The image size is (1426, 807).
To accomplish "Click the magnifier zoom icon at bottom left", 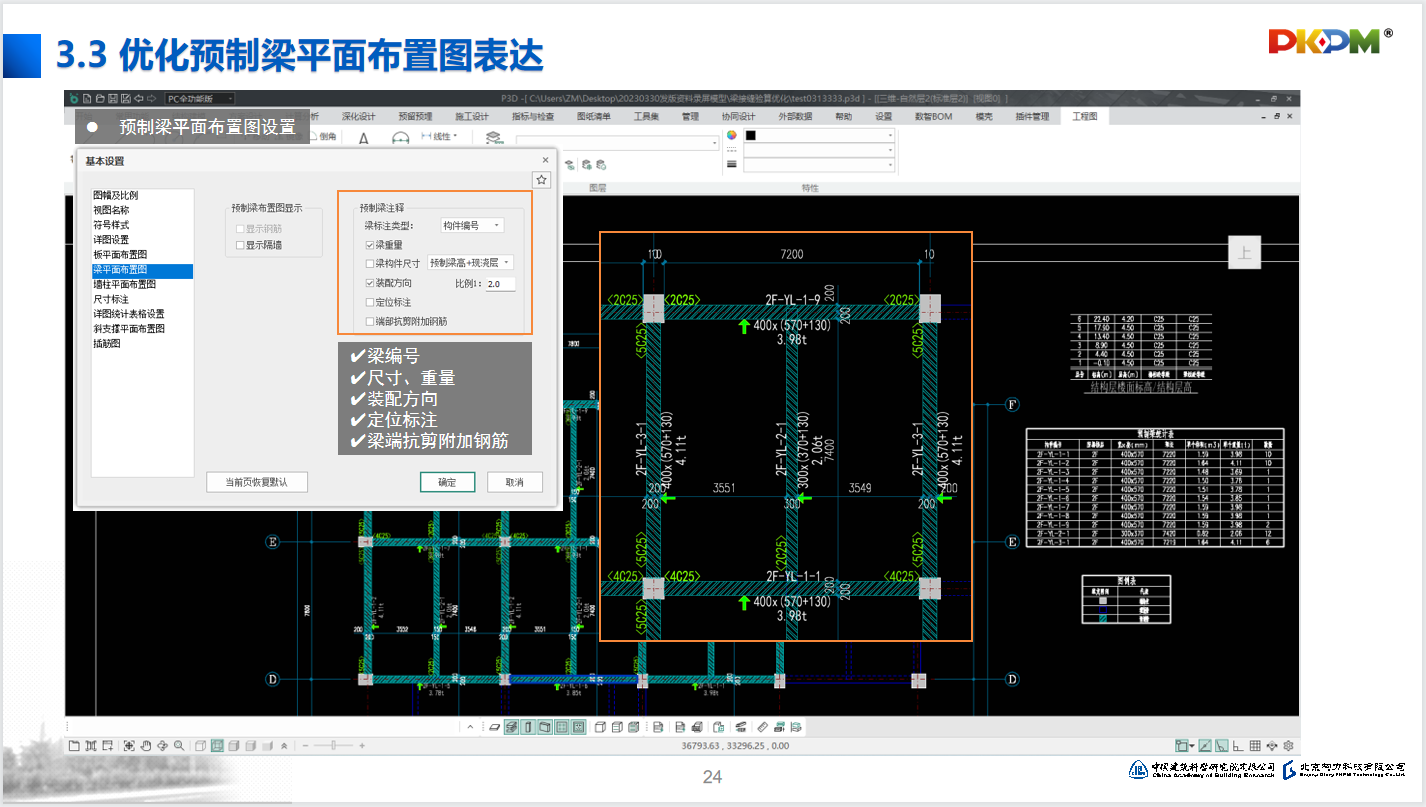I will pos(179,746).
